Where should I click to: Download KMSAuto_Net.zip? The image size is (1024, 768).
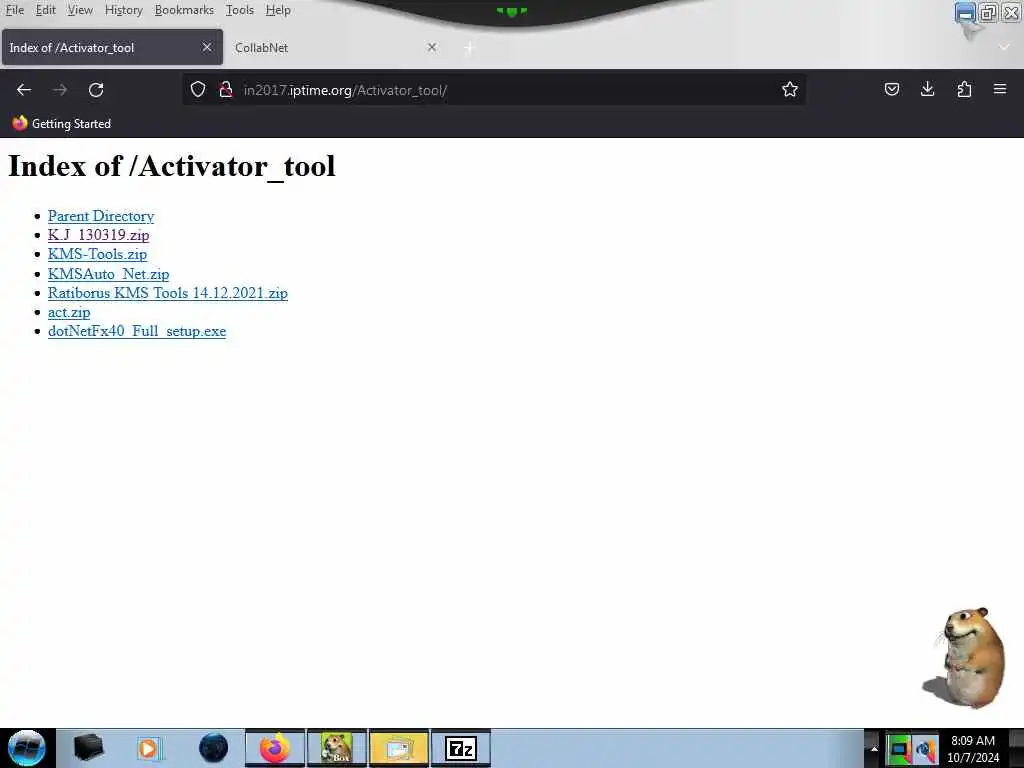tap(108, 274)
